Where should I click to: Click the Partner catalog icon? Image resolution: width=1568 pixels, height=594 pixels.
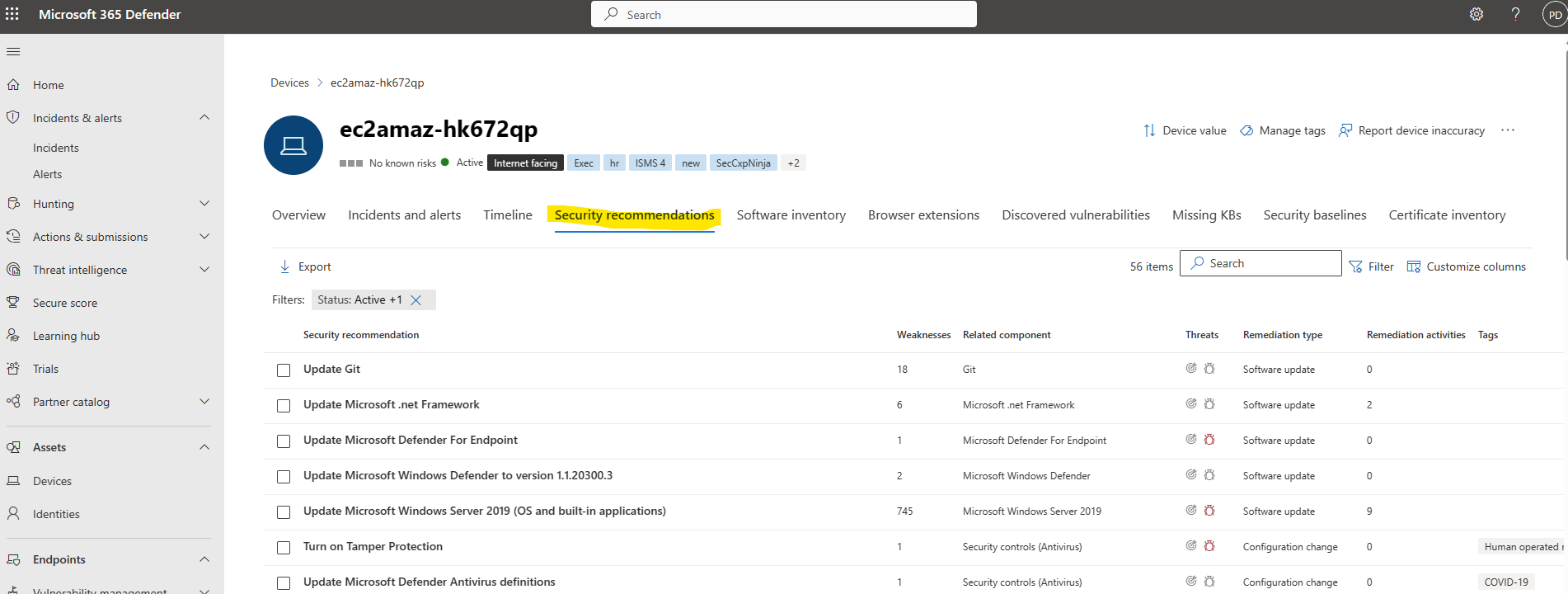coord(13,402)
